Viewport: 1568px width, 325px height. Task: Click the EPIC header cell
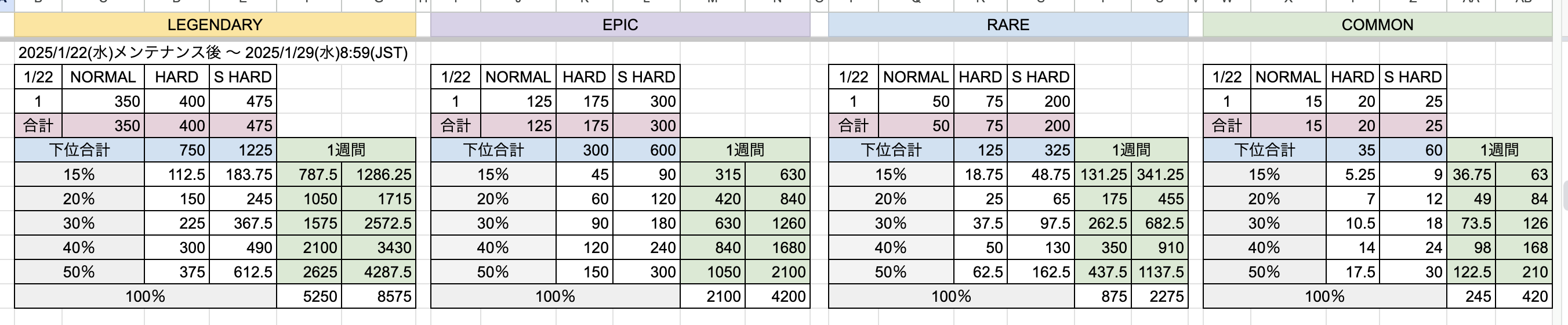pos(620,25)
